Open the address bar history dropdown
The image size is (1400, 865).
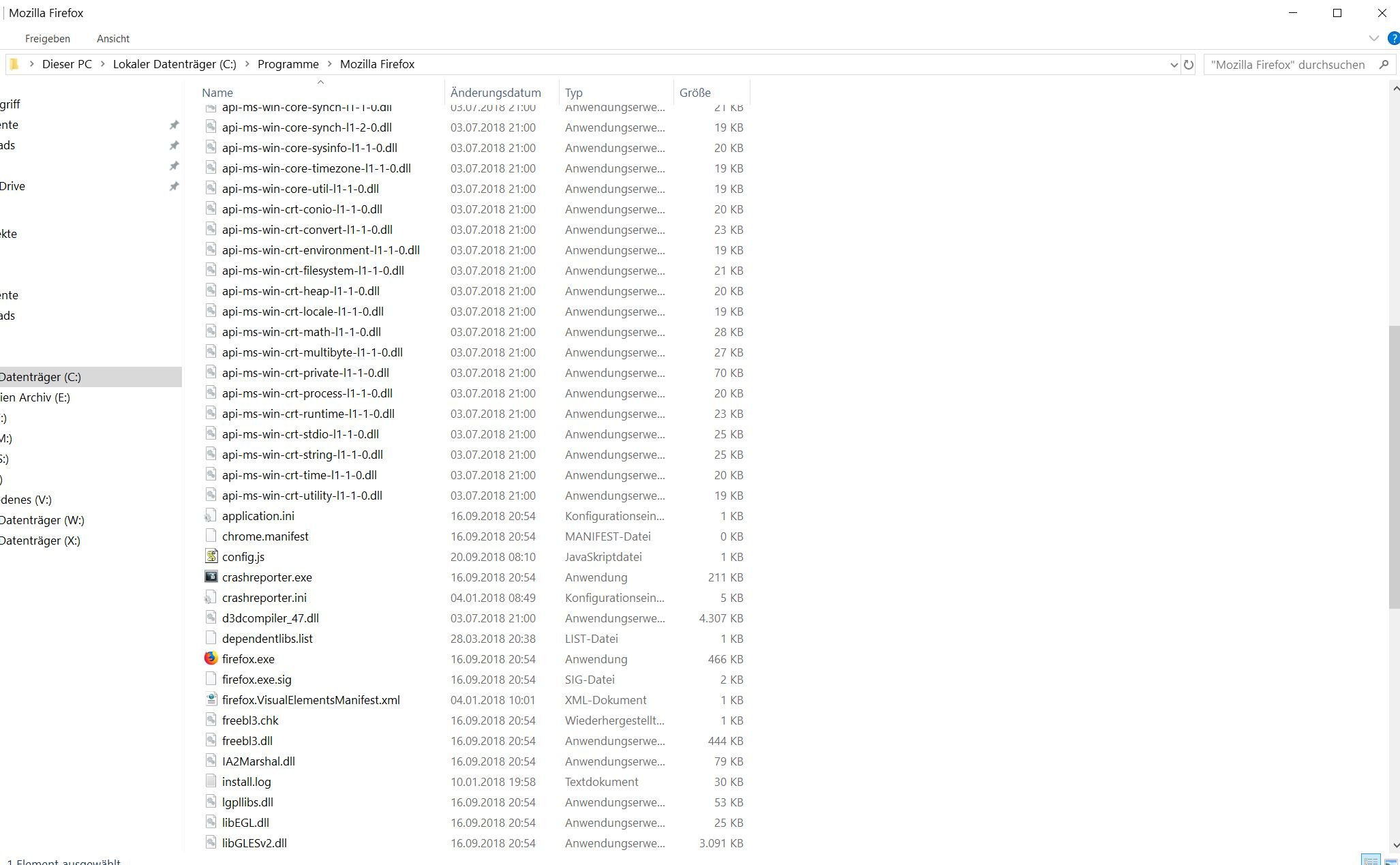(x=1174, y=65)
